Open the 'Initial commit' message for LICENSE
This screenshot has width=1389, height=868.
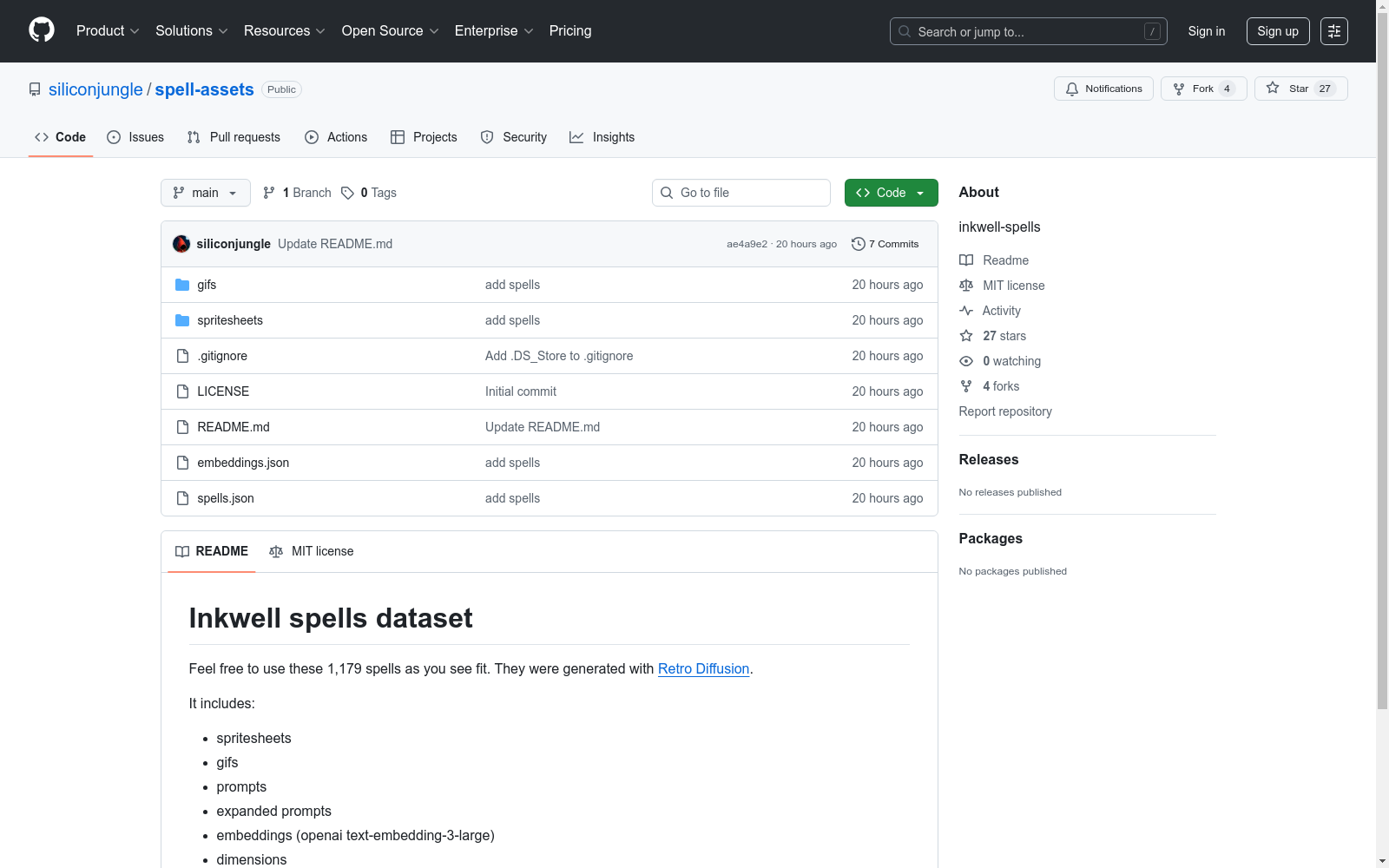tap(521, 391)
